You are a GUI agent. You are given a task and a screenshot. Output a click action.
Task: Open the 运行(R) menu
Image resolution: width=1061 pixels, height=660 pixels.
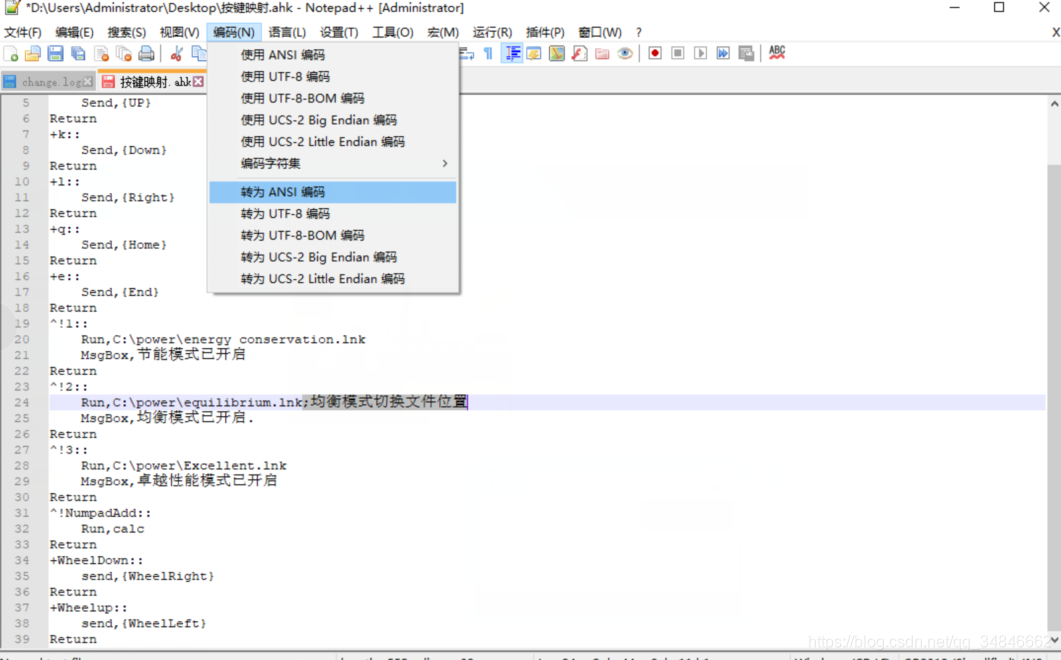click(x=492, y=32)
